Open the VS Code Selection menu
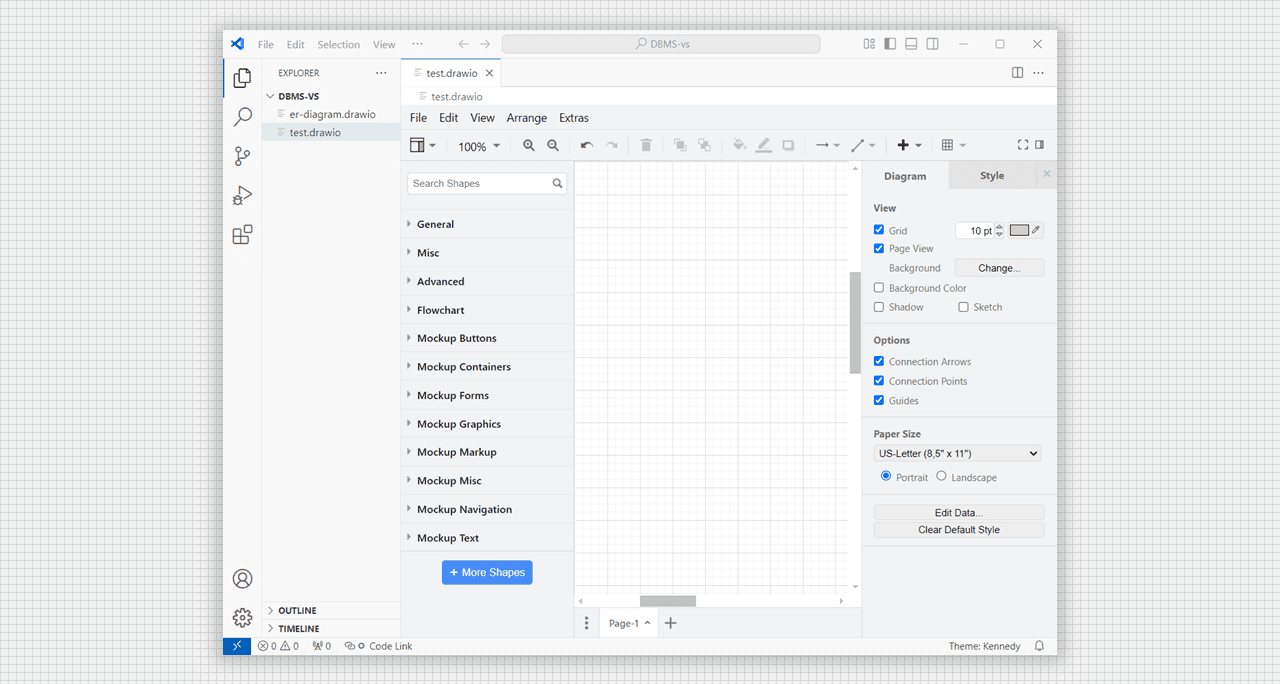 [339, 45]
